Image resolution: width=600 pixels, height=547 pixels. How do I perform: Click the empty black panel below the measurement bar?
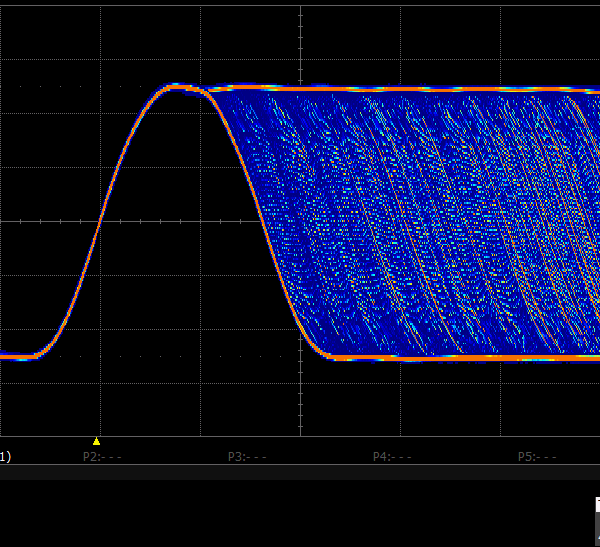(x=300, y=515)
